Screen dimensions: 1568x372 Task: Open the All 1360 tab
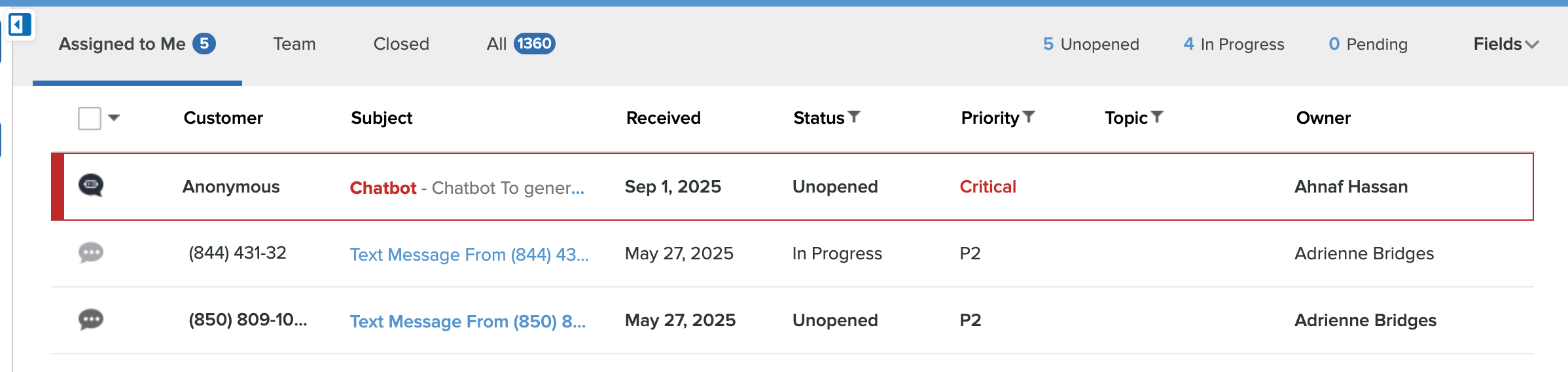click(x=520, y=44)
